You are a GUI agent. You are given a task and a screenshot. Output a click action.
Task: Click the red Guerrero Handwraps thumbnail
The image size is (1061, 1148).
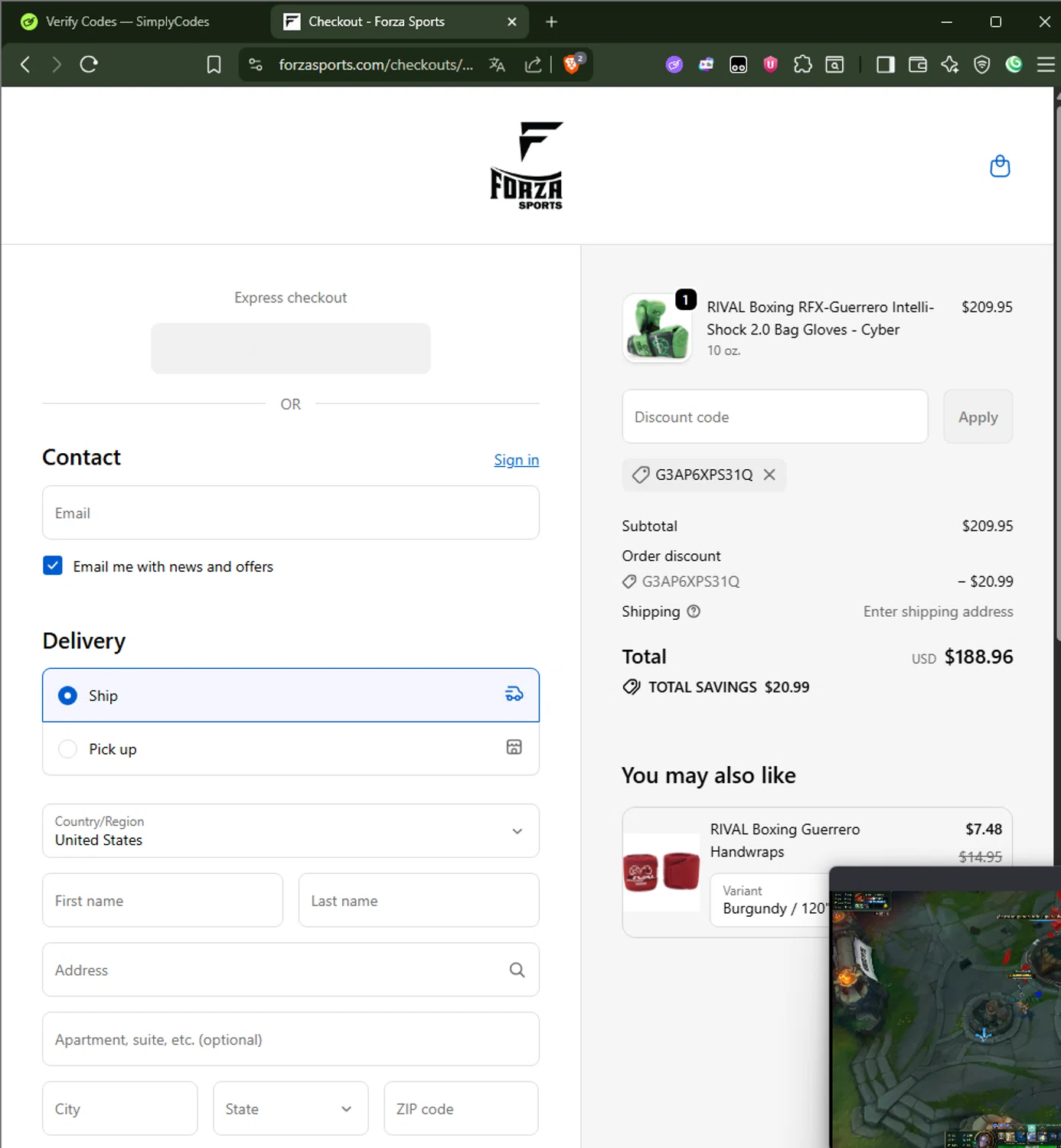(662, 872)
